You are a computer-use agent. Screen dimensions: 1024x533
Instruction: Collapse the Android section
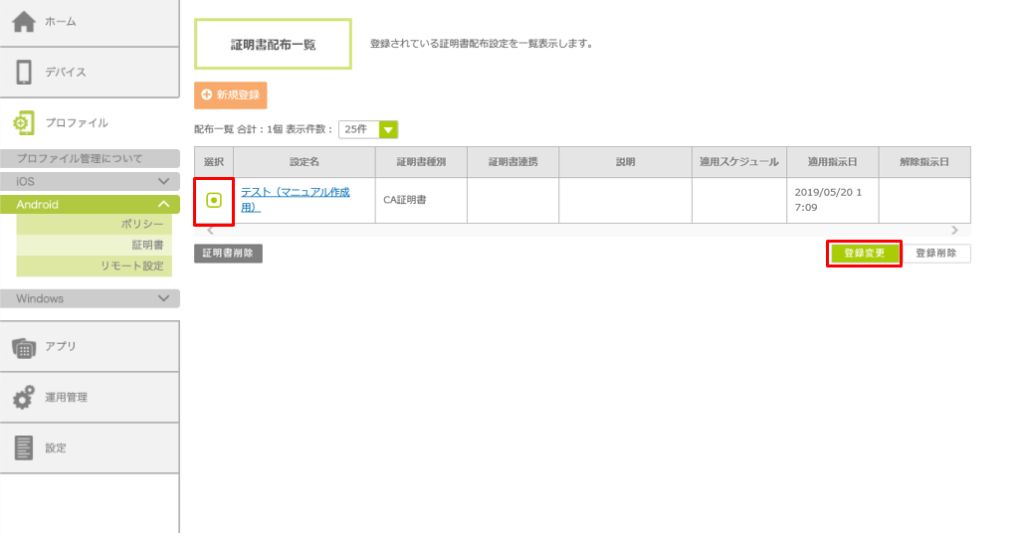(90, 204)
